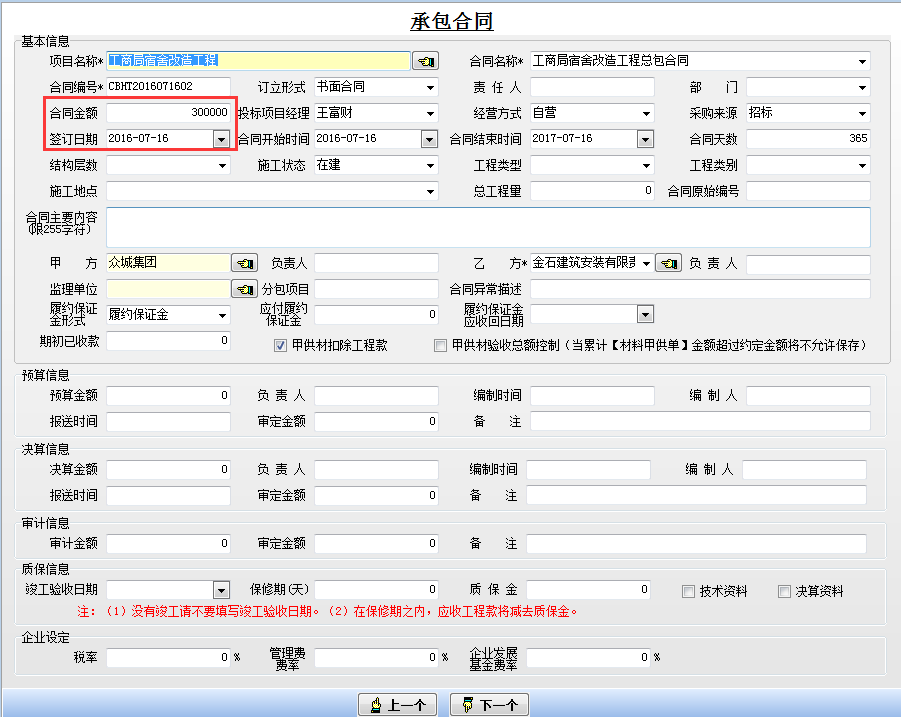Image resolution: width=901 pixels, height=717 pixels.
Task: Click into the 合同主要内容 text area
Action: click(x=488, y=227)
